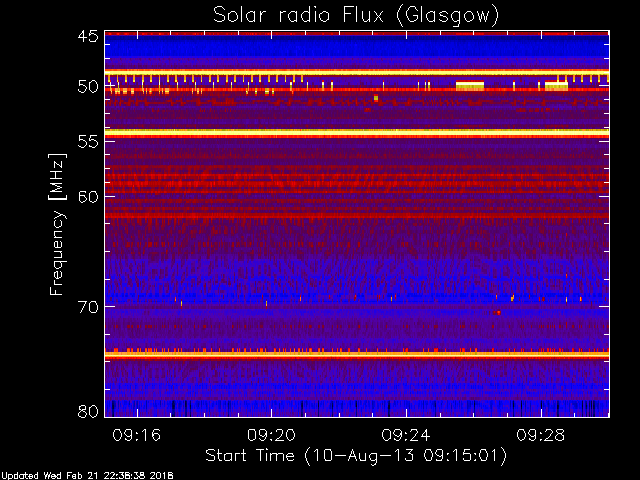Click the frequency tick label "50"
Viewport: 640px width, 480px height.
(88, 87)
